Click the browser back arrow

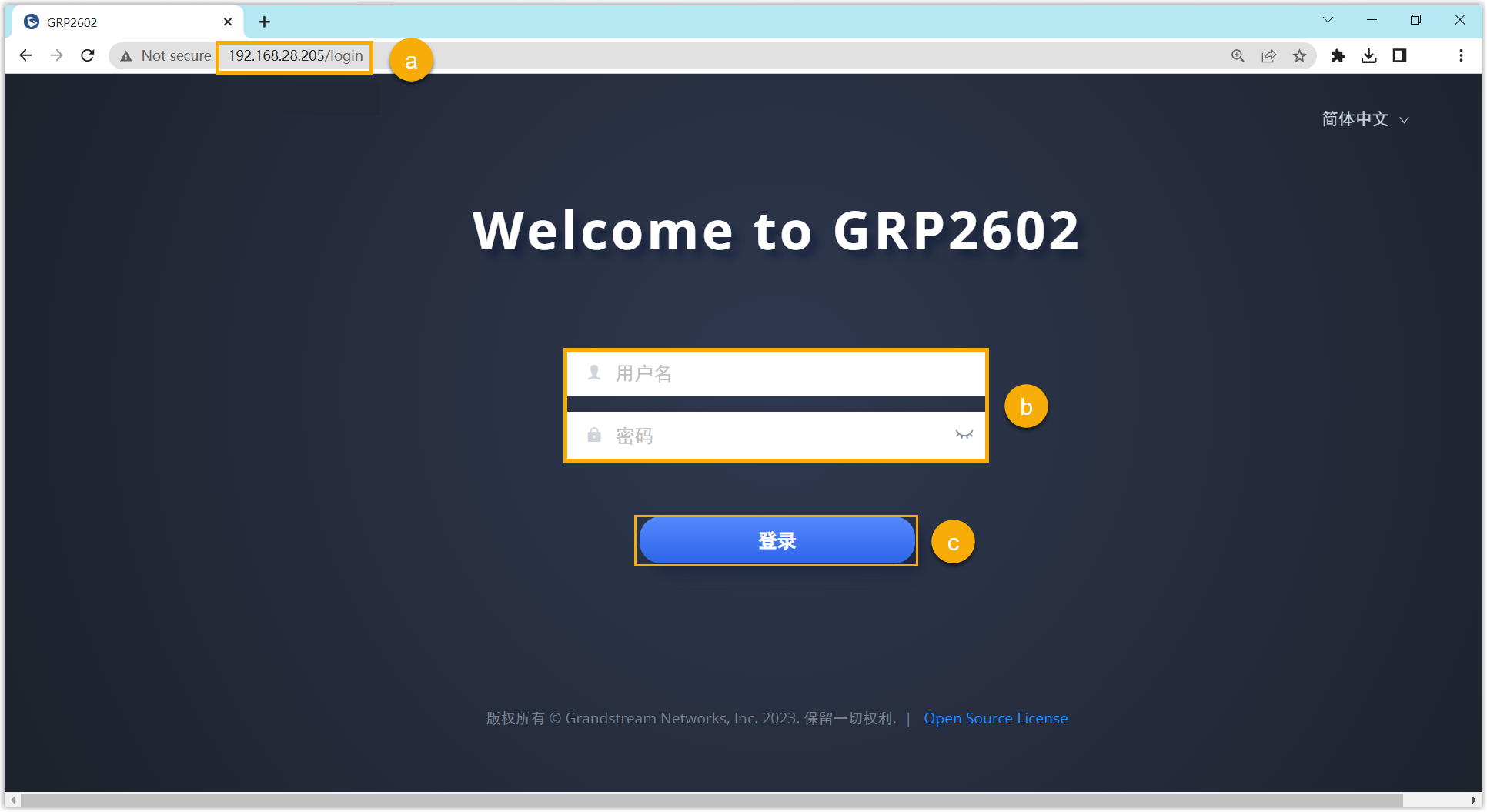click(25, 55)
